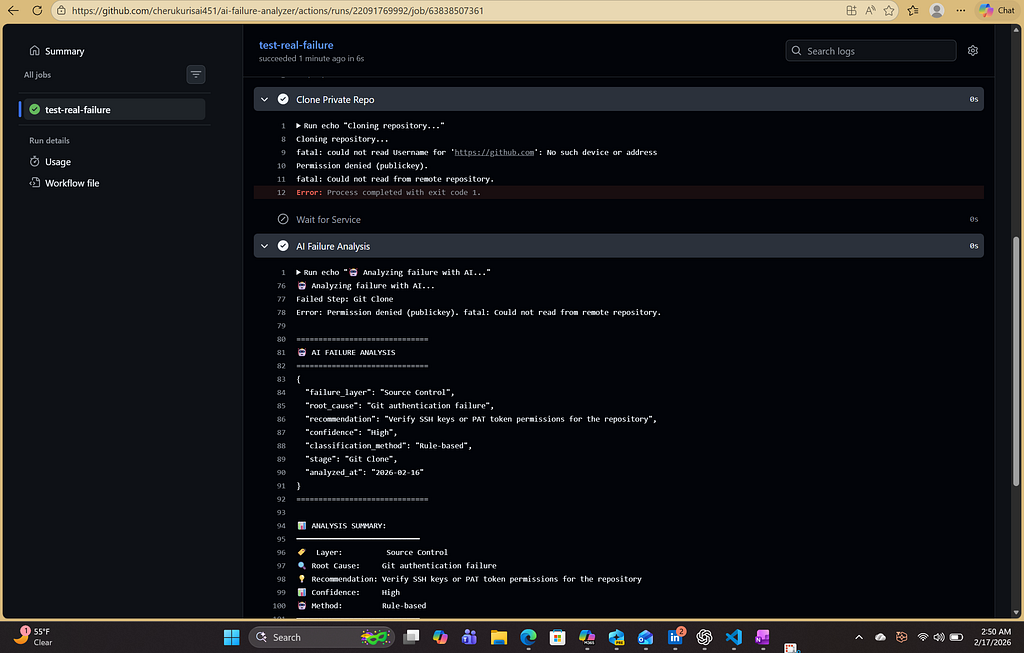The image size is (1024, 653).
Task: Open File Explorer from the taskbar
Action: tap(499, 637)
